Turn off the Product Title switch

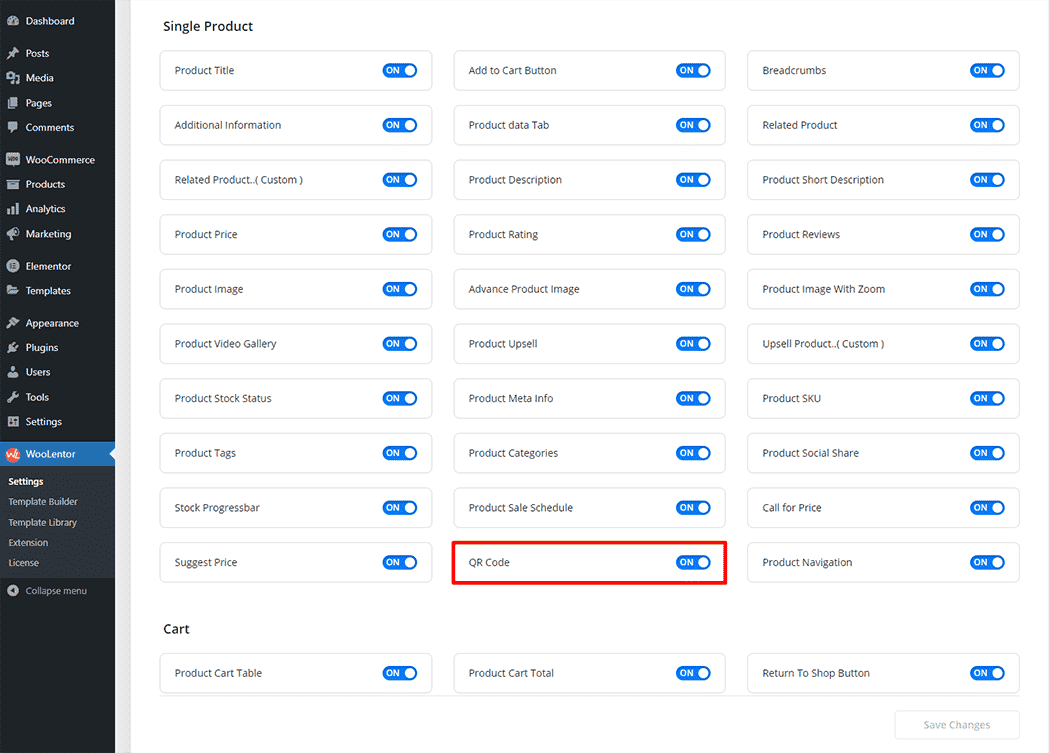[x=399, y=71]
